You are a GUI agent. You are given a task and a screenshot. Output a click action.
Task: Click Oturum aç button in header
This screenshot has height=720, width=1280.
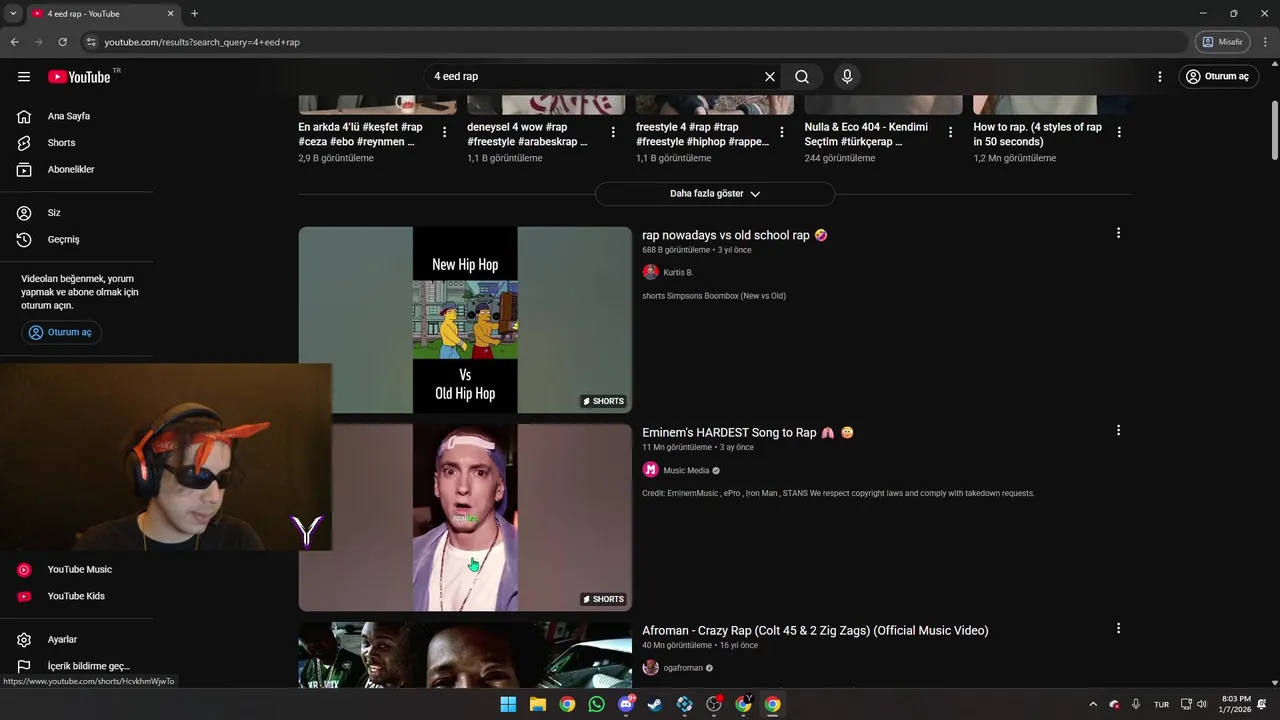click(1217, 76)
